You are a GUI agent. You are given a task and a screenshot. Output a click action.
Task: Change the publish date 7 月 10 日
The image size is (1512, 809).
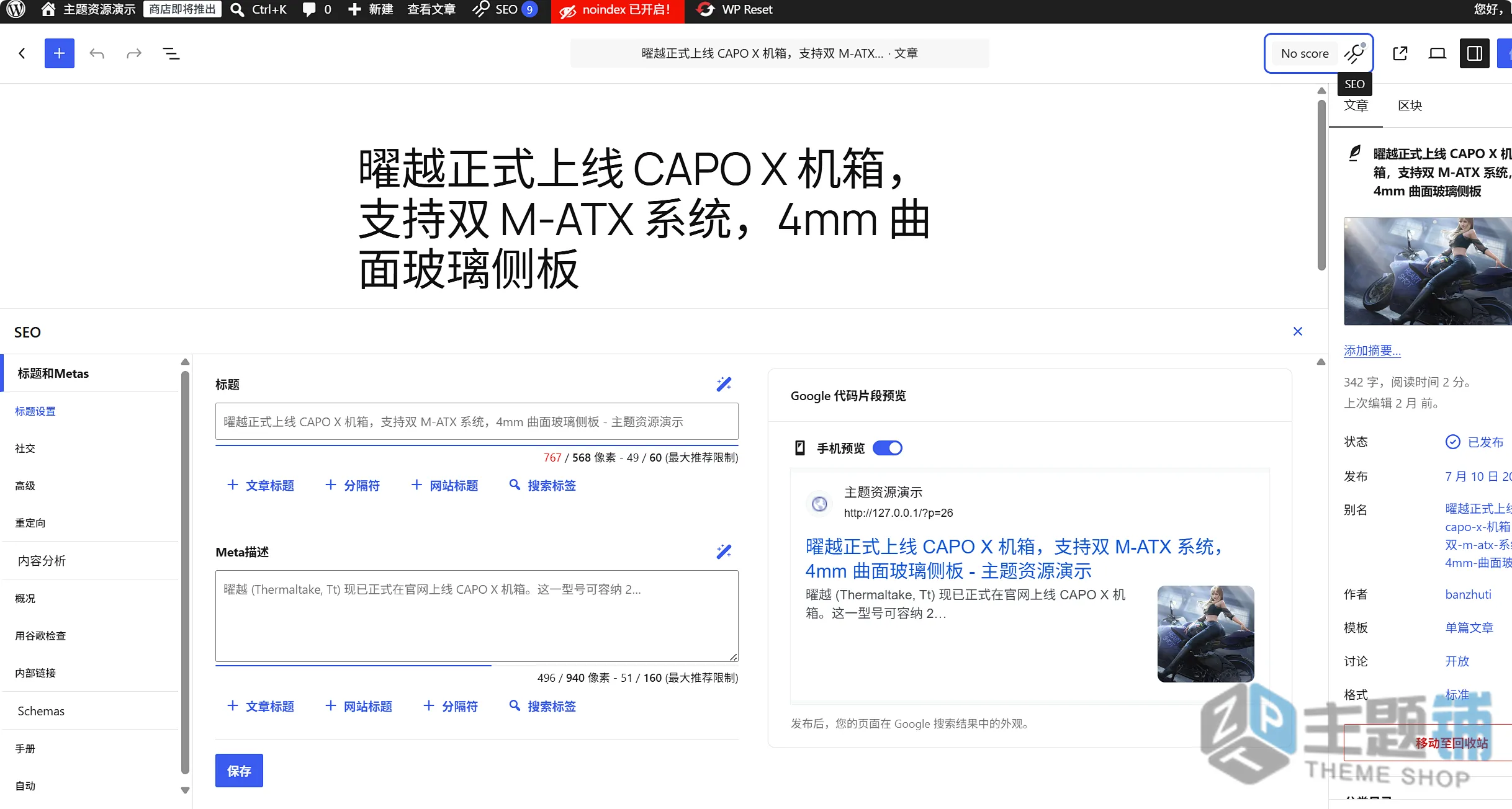(1478, 476)
